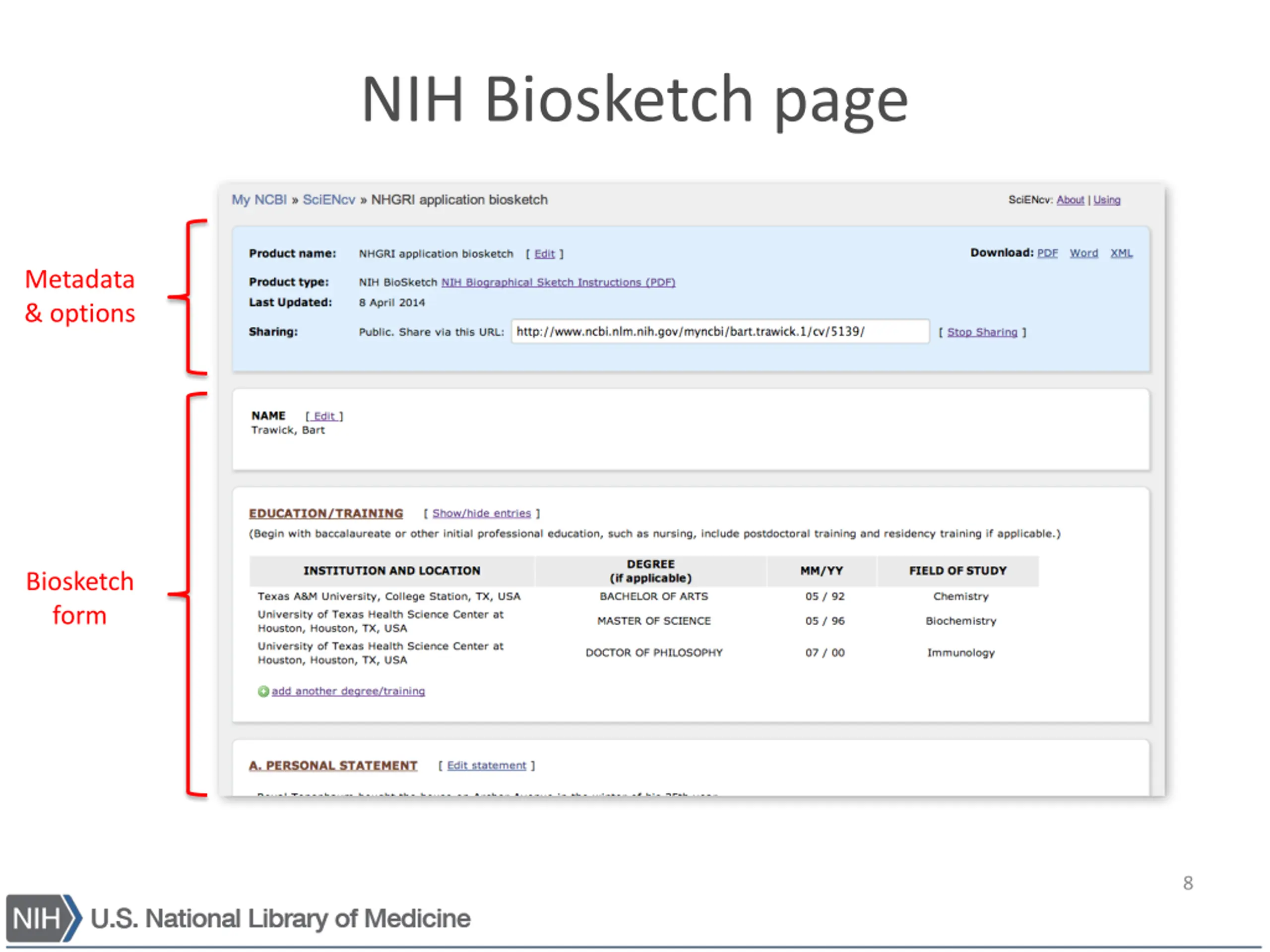This screenshot has width=1270, height=952.
Task: Click FIELD OF STUDY column header
Action: [x=957, y=571]
